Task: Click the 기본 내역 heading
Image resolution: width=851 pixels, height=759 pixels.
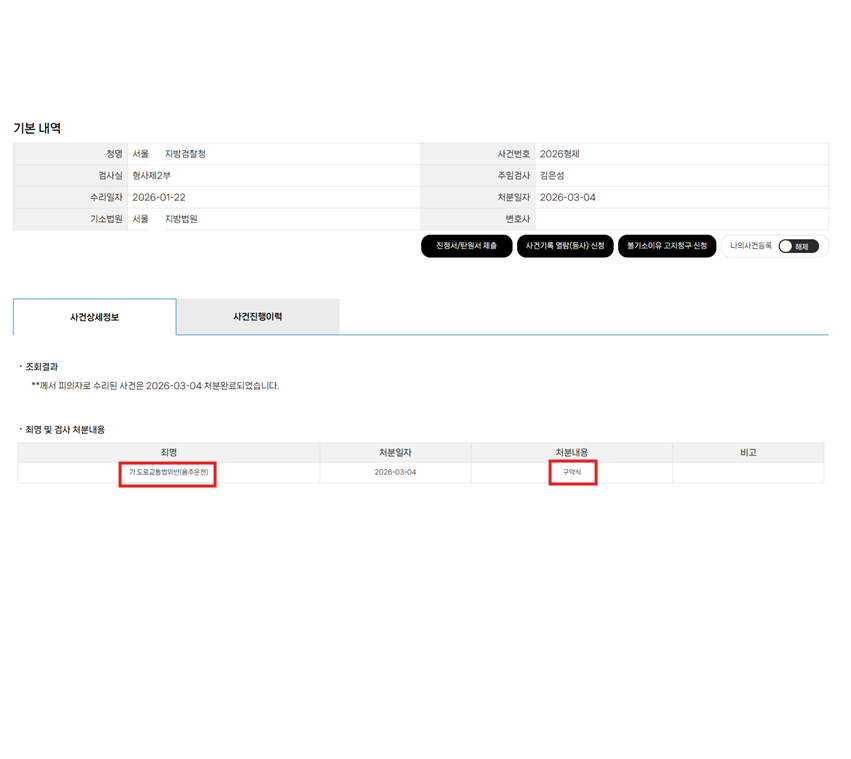Action: click(37, 128)
